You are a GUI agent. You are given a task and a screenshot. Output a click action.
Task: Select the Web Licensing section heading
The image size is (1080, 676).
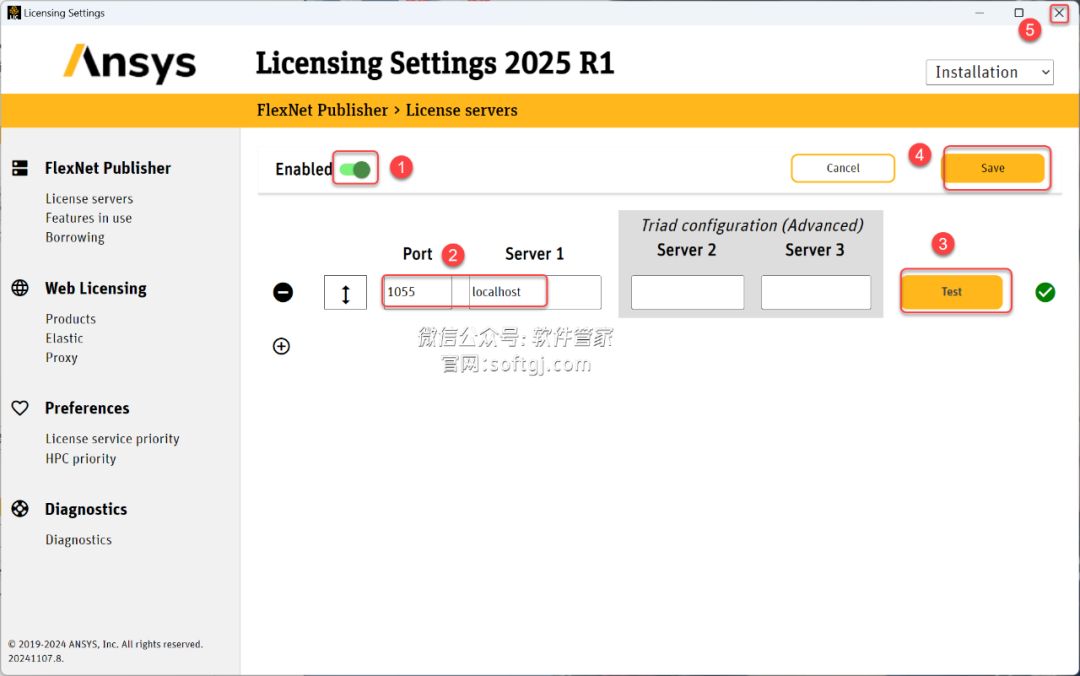pos(96,288)
